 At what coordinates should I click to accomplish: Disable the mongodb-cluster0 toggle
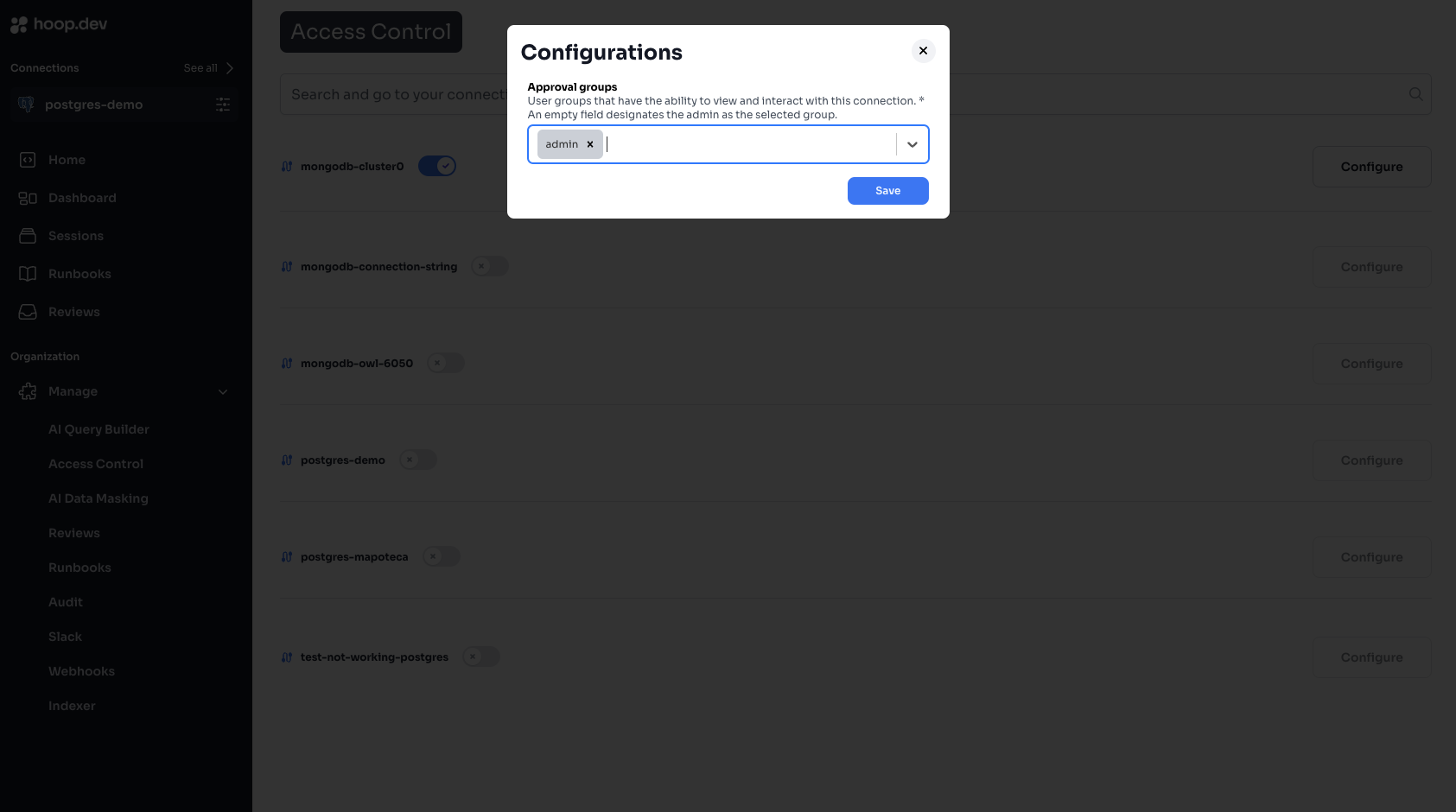(436, 165)
